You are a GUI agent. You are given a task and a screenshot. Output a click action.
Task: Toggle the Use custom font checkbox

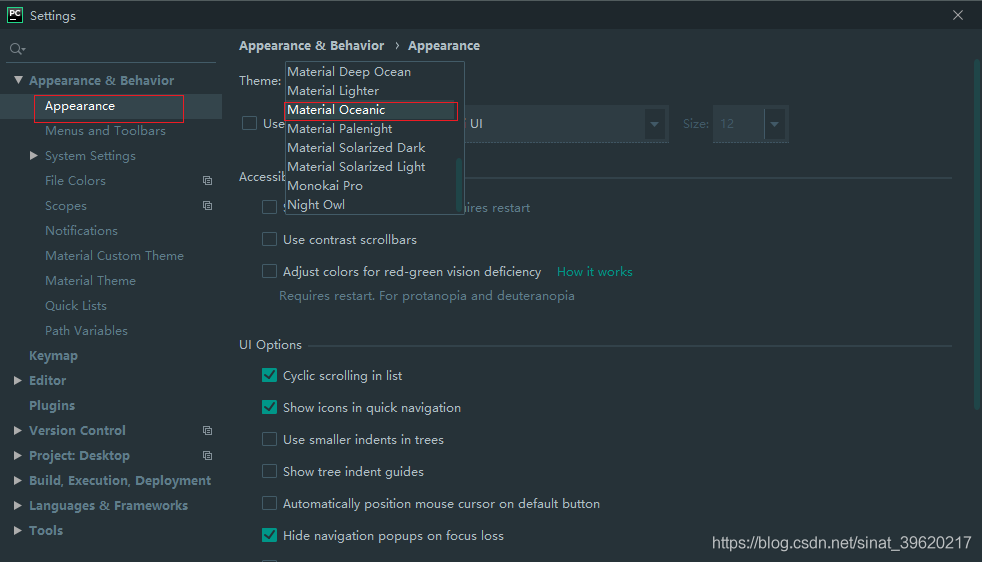pos(249,123)
